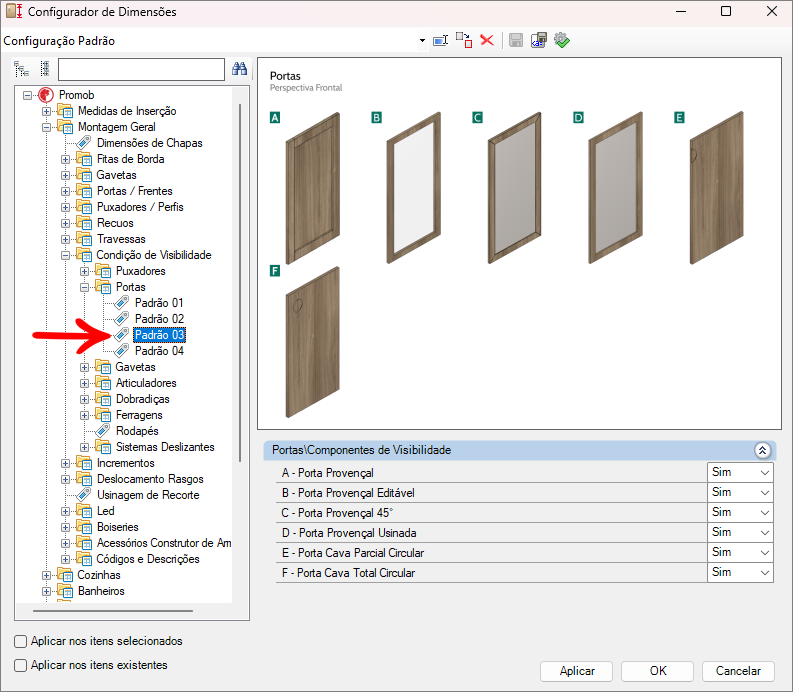The height and width of the screenshot is (692, 793).
Task: Collapse the Montagem Geral node
Action: (46, 127)
